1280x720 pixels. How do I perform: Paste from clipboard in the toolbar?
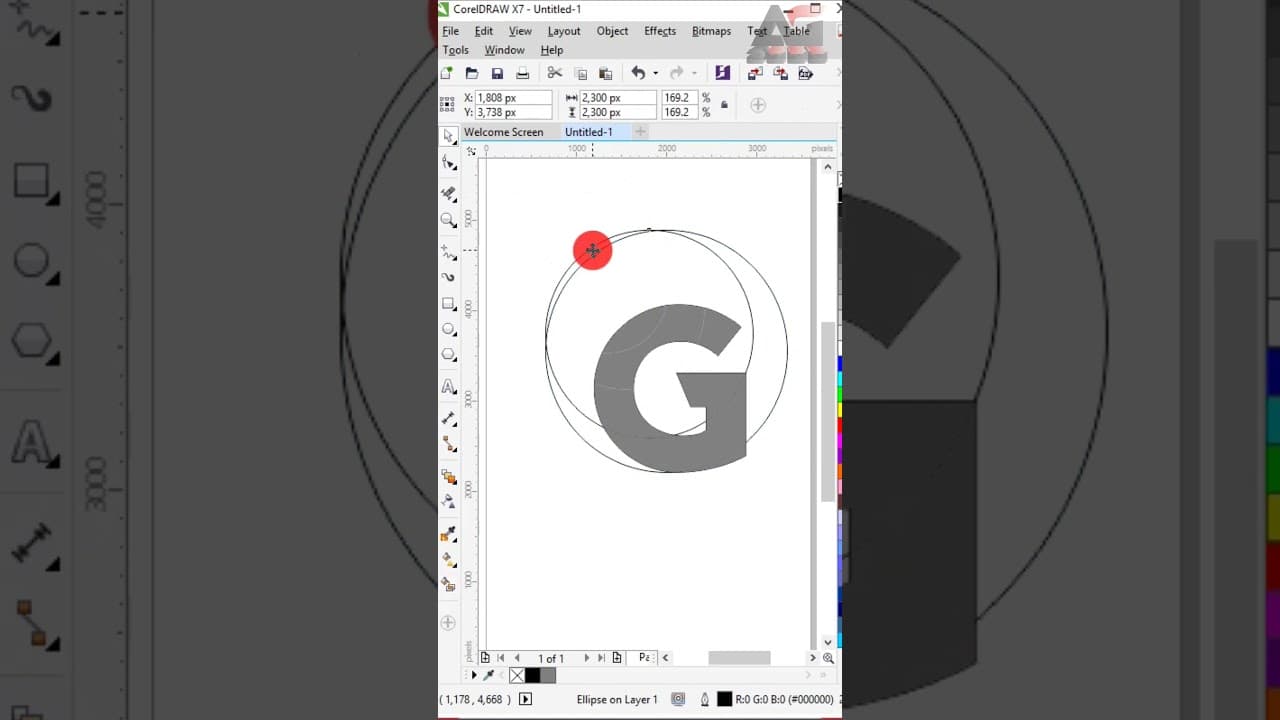click(x=605, y=73)
